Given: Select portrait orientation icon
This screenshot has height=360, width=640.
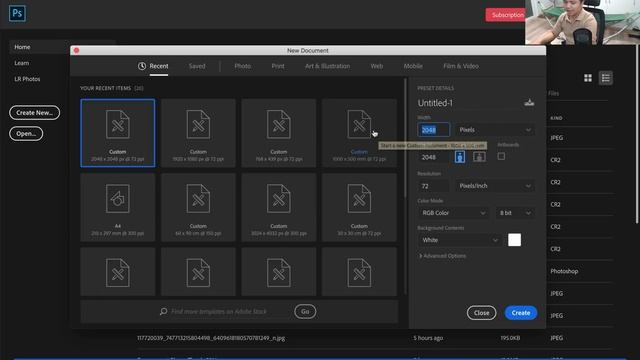Looking at the screenshot, I should [x=460, y=157].
